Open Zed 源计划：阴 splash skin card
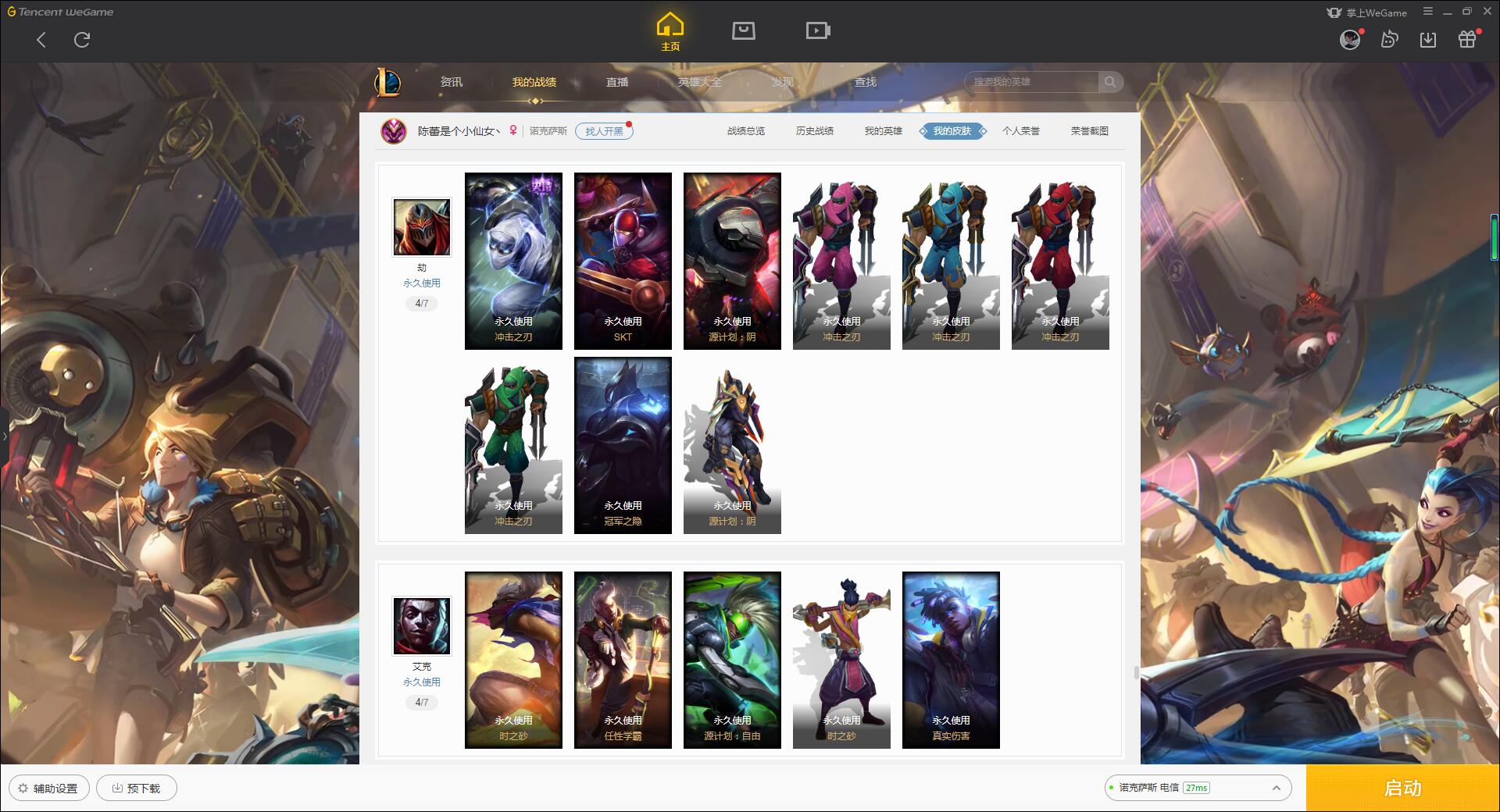This screenshot has height=812, width=1500. click(732, 261)
